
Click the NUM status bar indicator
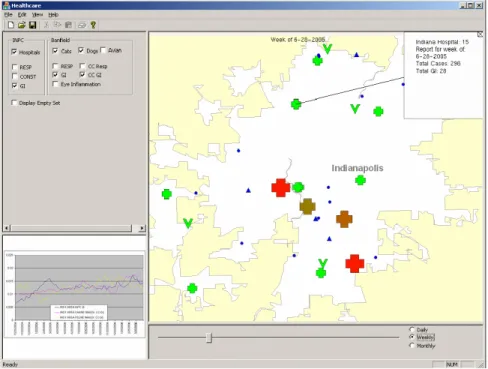[x=452, y=365]
